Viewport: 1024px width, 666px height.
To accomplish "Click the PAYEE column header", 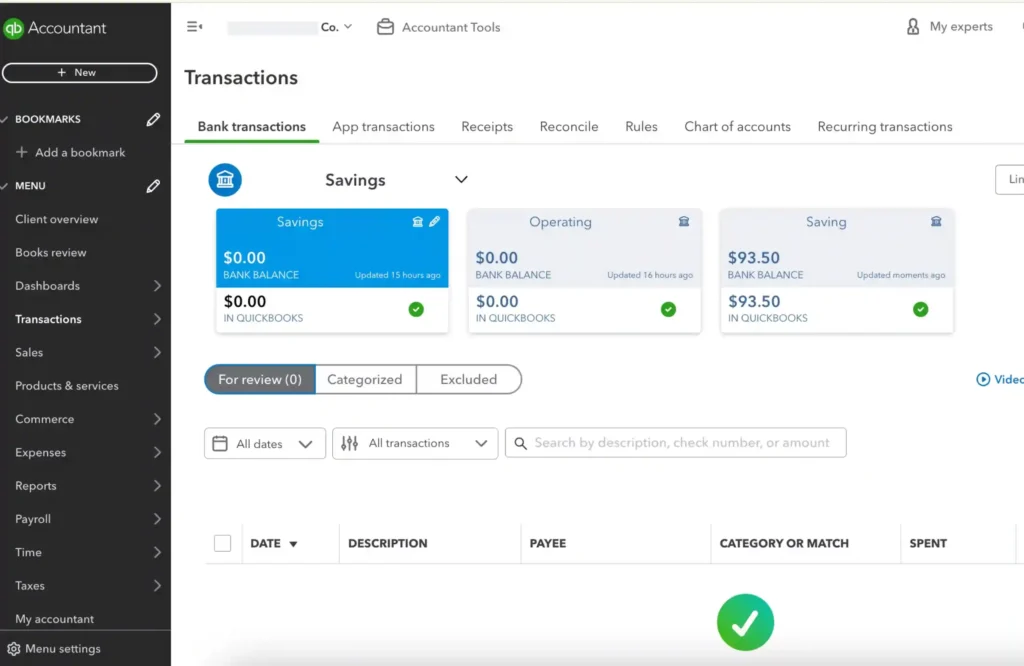I will [548, 543].
